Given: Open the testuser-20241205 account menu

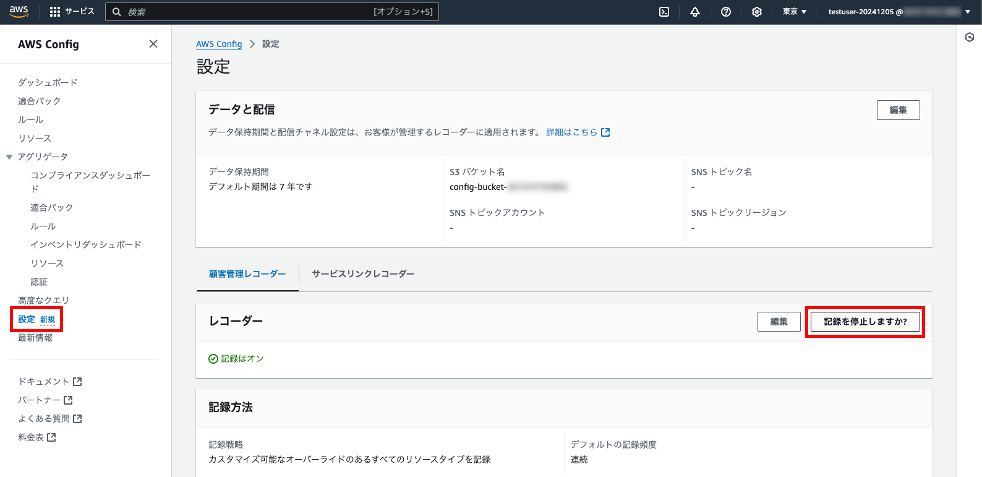Looking at the screenshot, I should [901, 12].
